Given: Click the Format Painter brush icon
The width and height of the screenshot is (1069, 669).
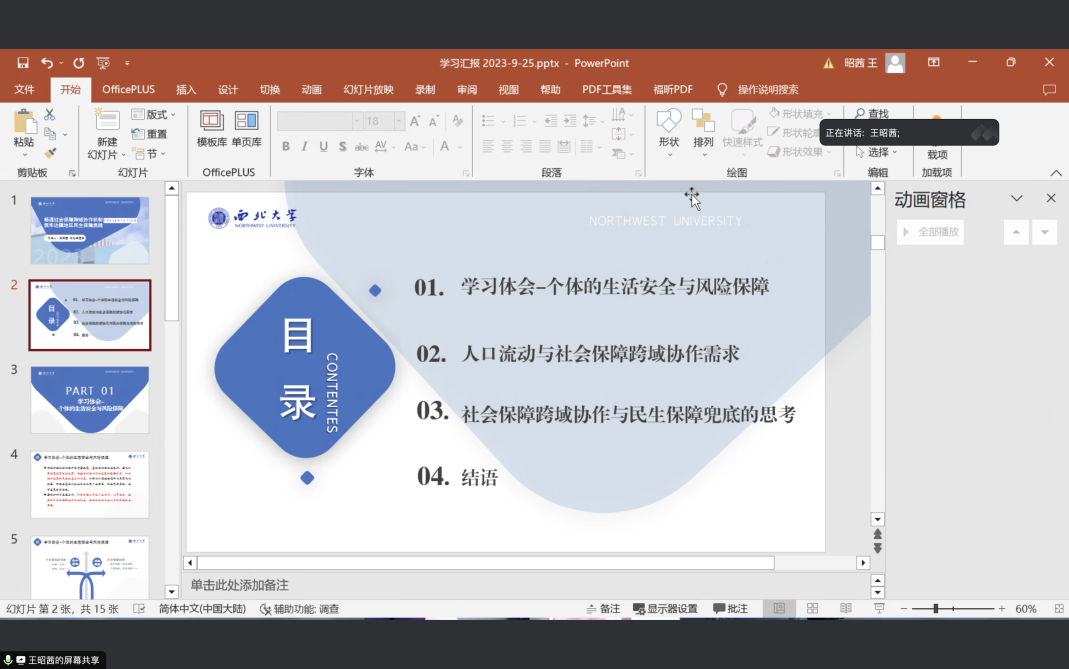Looking at the screenshot, I should click(51, 154).
